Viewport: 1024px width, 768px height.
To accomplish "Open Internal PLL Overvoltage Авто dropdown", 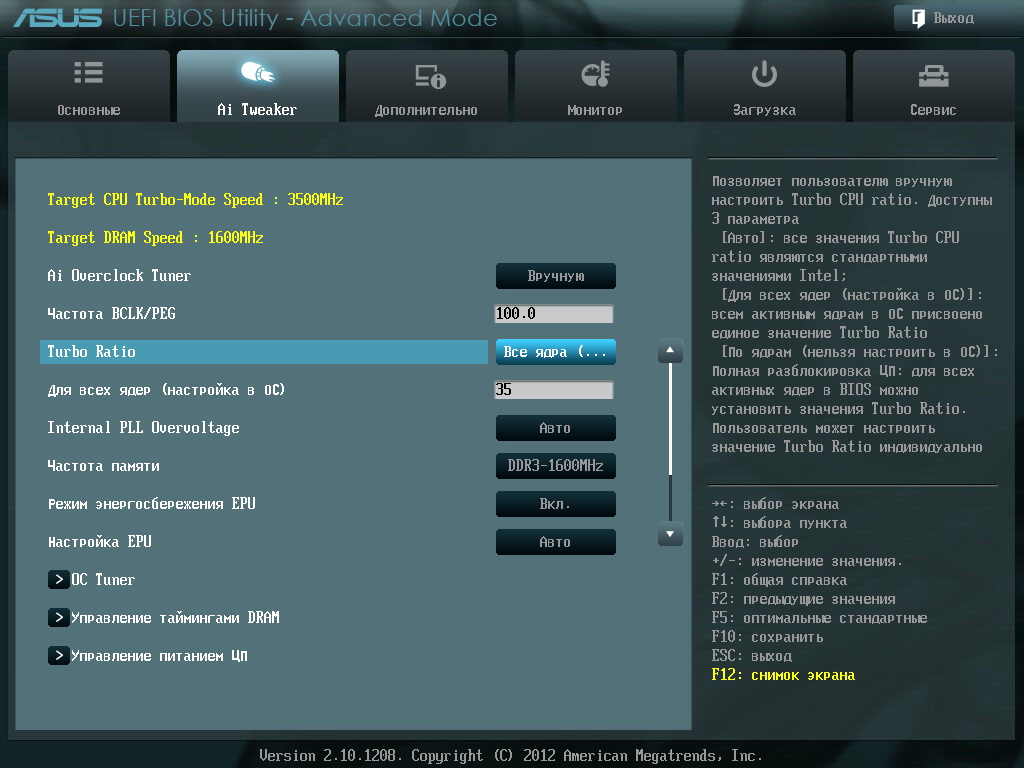I will 556,428.
